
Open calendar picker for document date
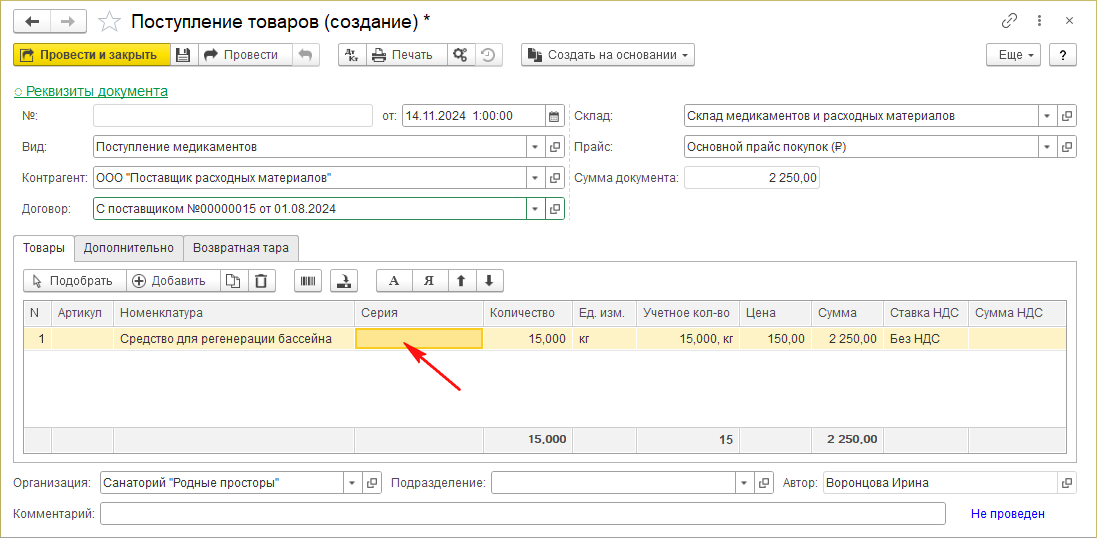[x=554, y=116]
